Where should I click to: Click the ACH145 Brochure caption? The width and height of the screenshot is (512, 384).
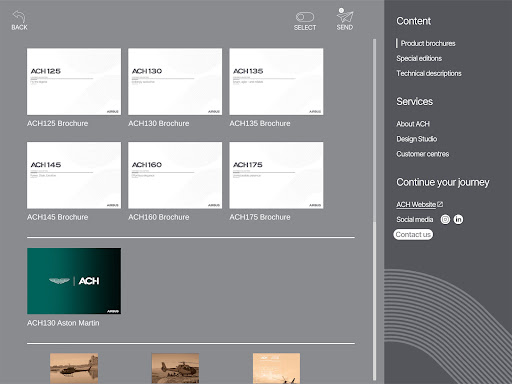pos(58,217)
